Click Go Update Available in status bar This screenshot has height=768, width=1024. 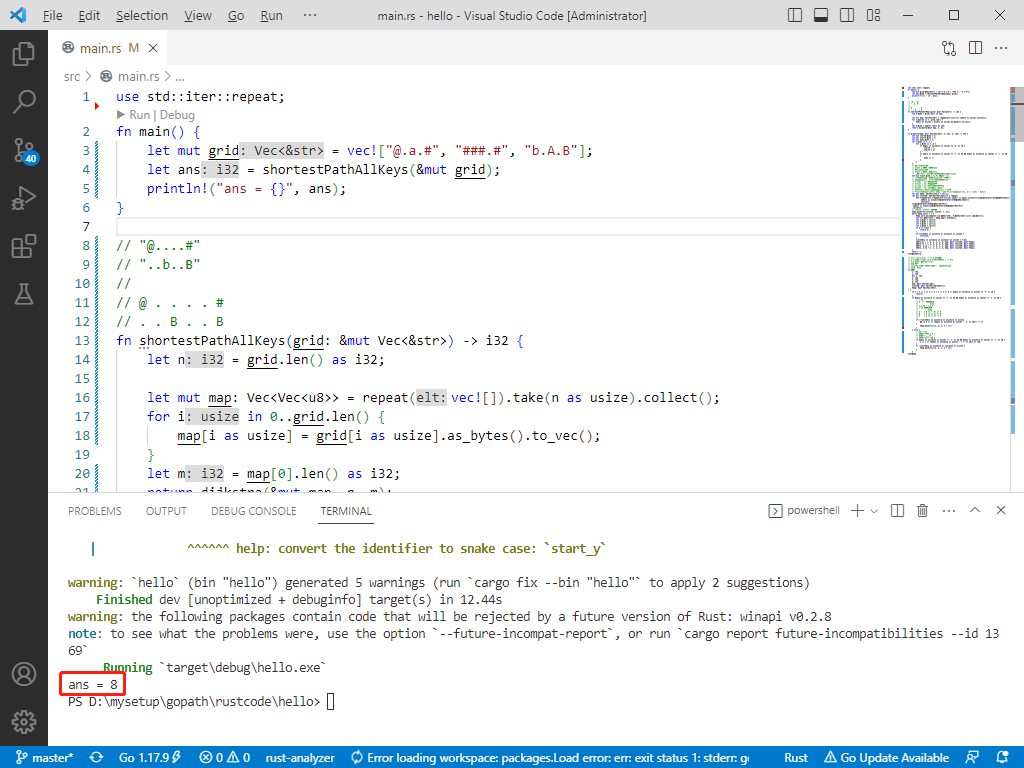tap(887, 758)
